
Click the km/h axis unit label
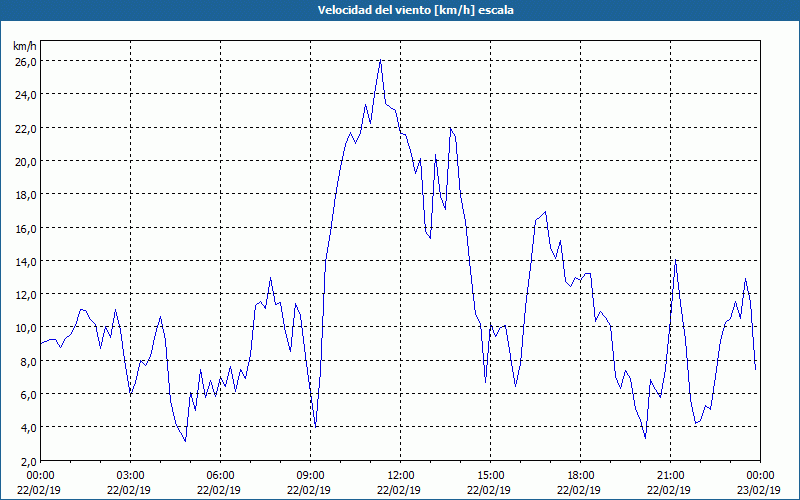[25, 46]
